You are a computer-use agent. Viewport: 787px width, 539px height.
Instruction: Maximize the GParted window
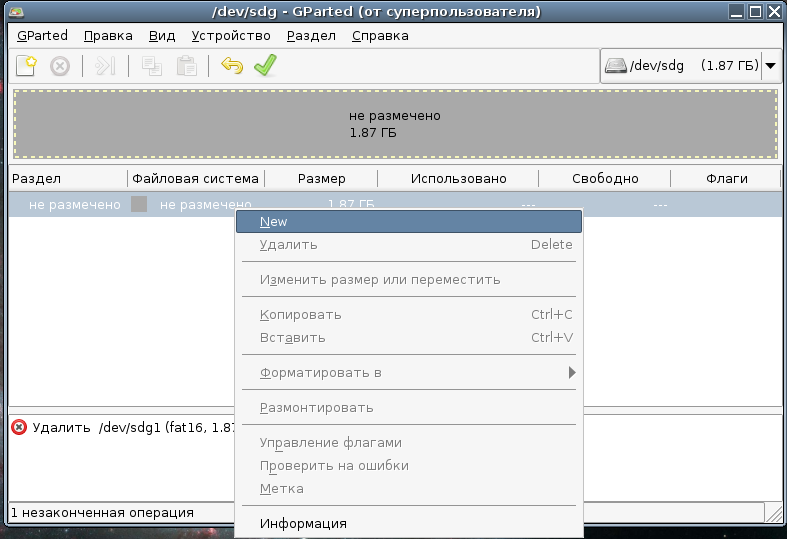tap(755, 11)
